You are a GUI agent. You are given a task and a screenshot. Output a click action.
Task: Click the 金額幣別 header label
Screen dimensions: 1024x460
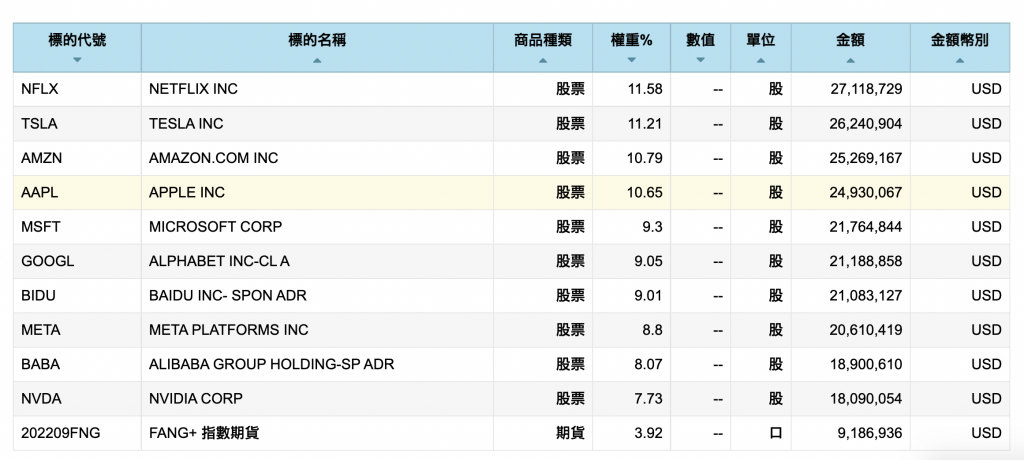[x=959, y=41]
